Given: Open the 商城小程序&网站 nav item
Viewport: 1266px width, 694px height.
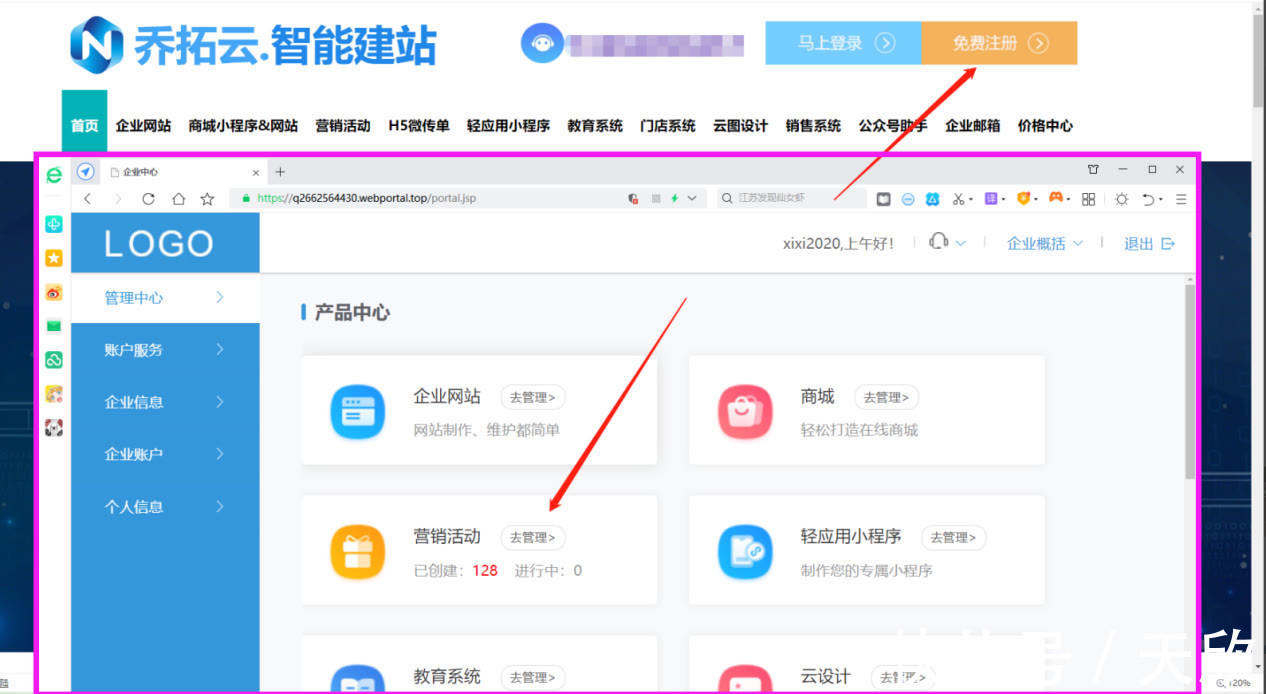Looking at the screenshot, I should click(243, 126).
